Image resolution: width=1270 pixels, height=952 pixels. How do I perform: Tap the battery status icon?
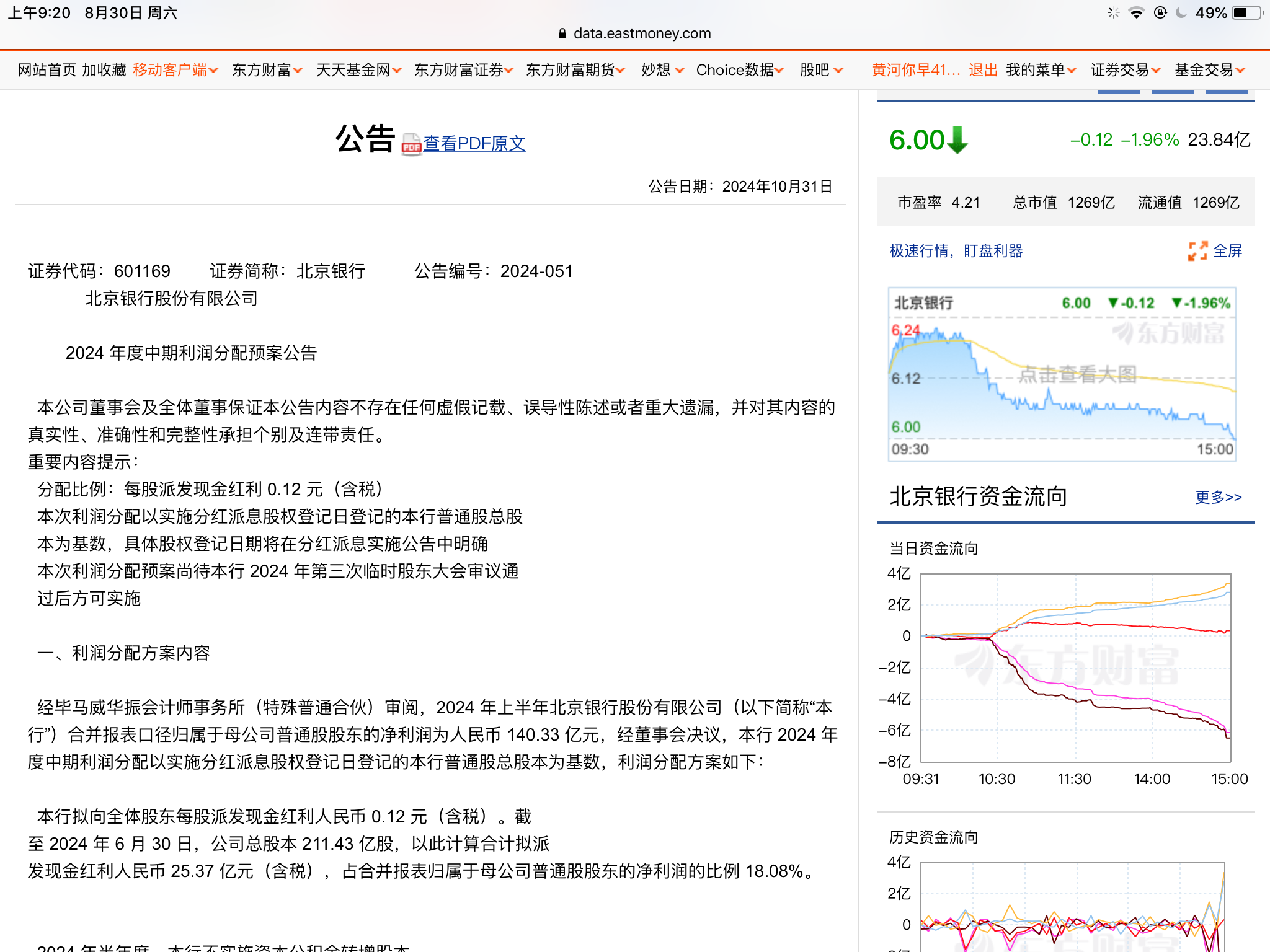(x=1248, y=13)
